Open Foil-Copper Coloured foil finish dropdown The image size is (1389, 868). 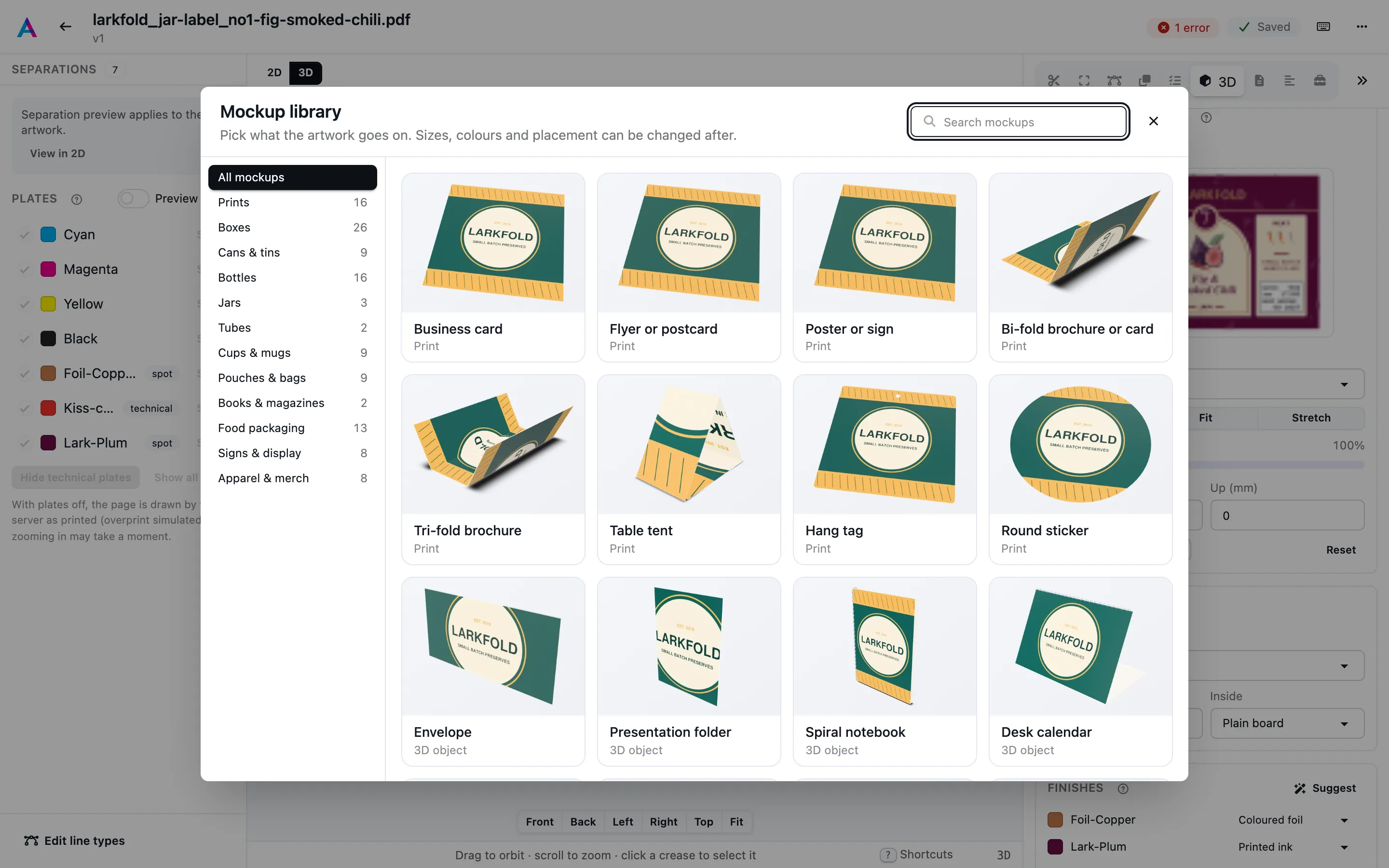pos(1293,820)
